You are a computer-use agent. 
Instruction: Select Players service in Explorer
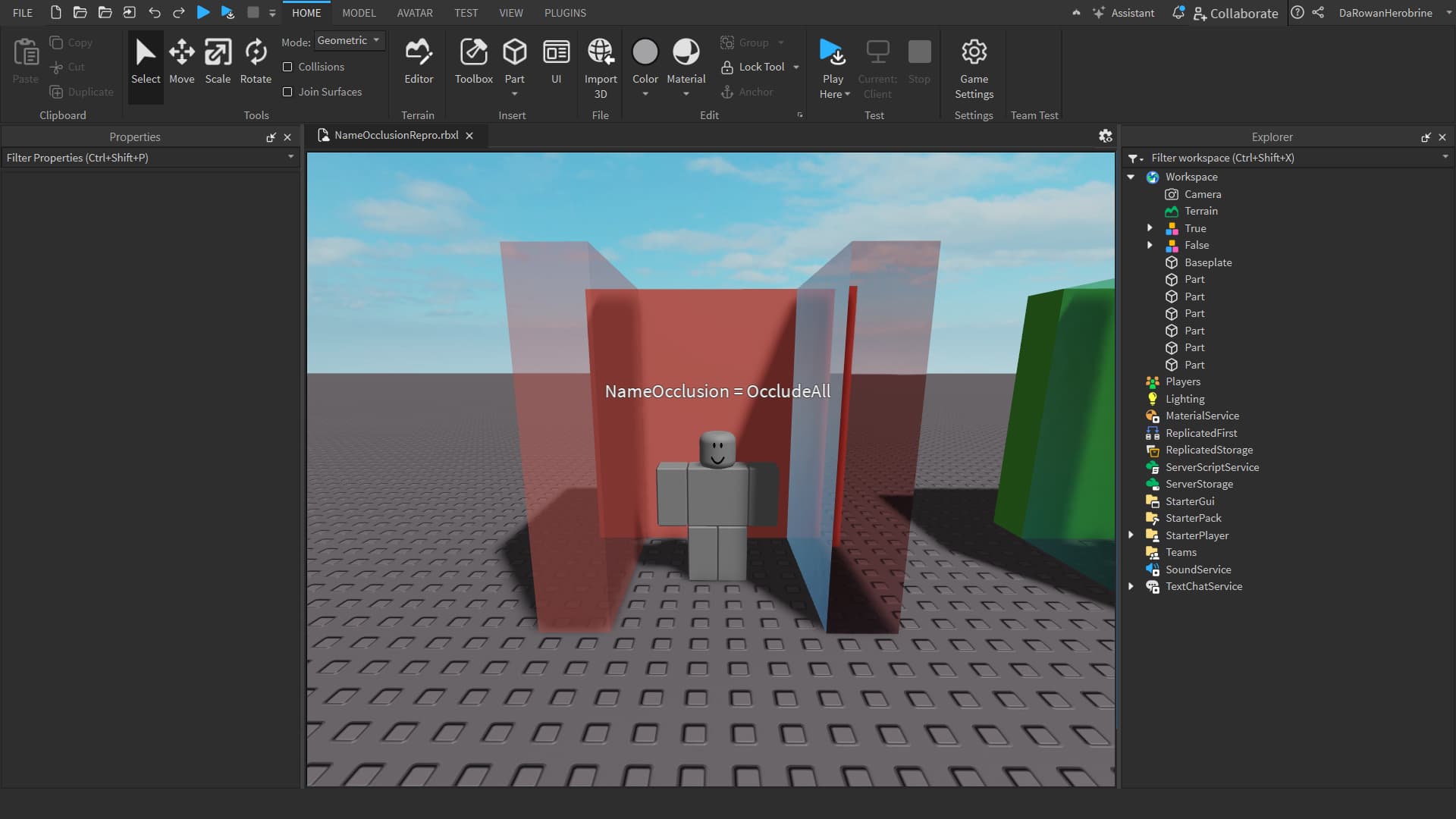coord(1183,381)
